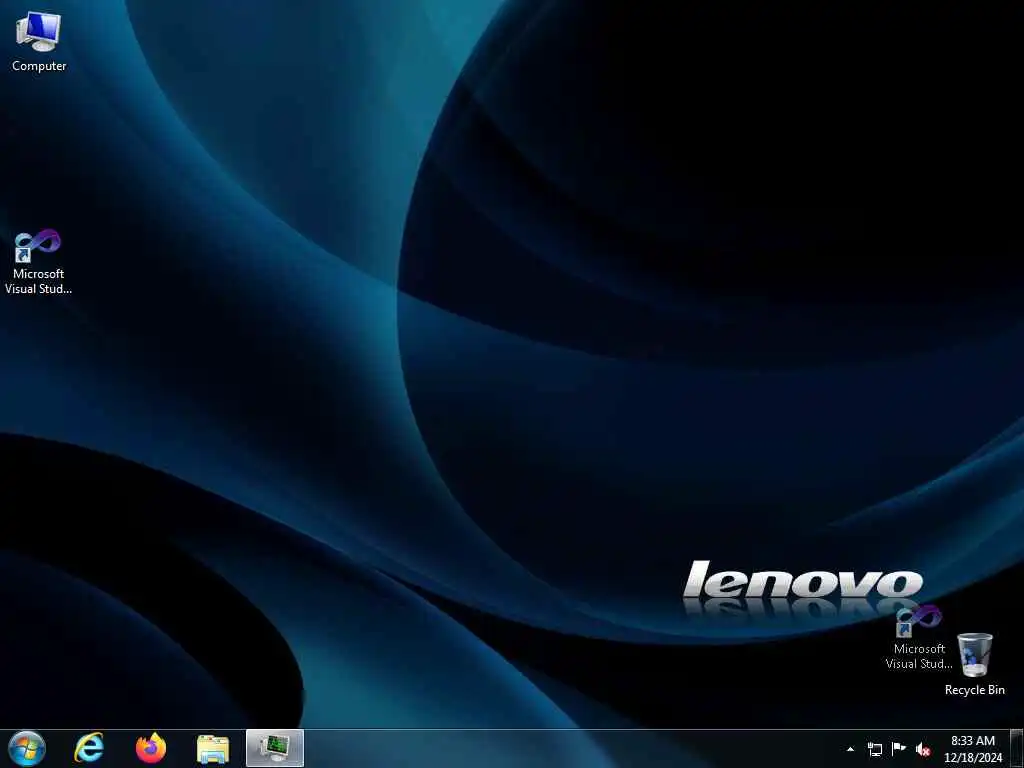
Task: Click the muted volume speaker icon
Action: (x=923, y=749)
